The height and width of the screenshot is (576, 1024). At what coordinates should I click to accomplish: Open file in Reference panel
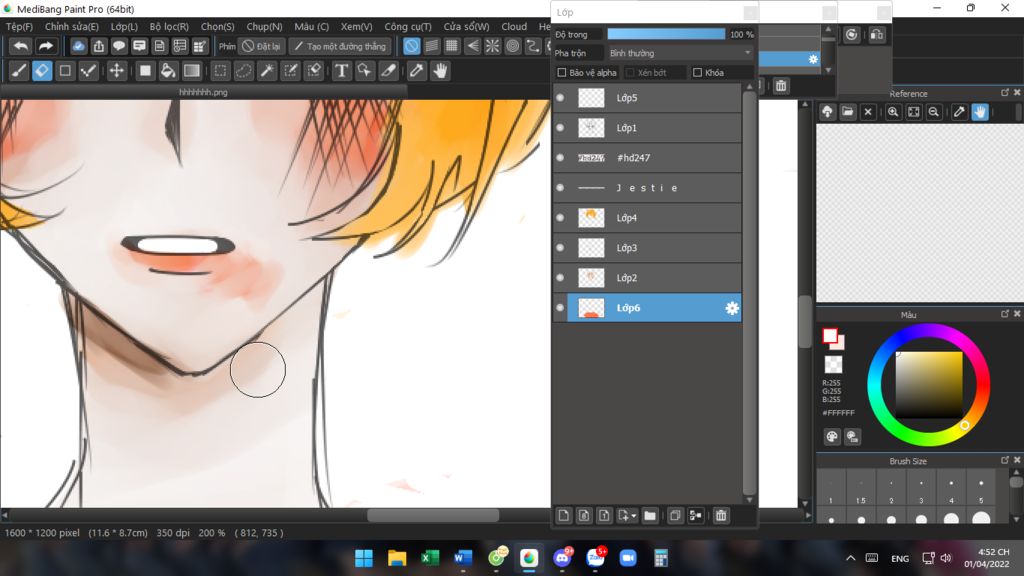[x=848, y=112]
